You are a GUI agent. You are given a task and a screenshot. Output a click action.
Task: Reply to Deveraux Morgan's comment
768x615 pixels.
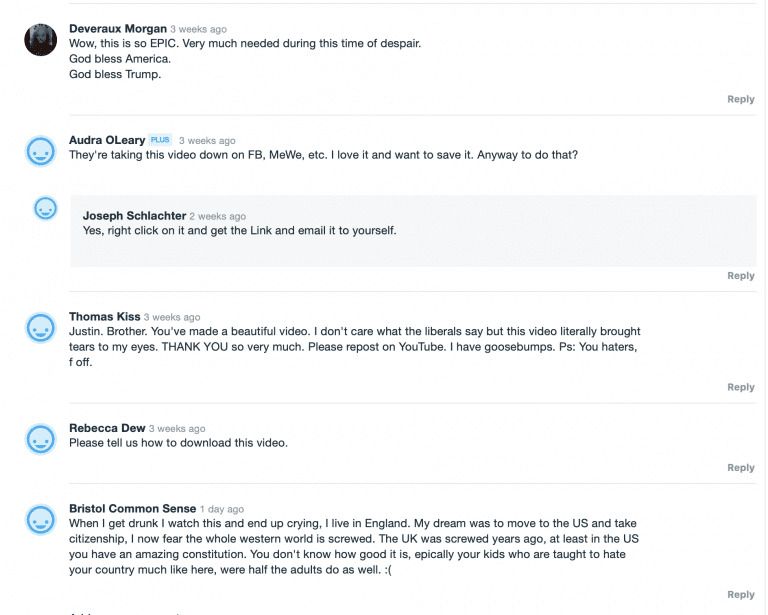tap(740, 99)
